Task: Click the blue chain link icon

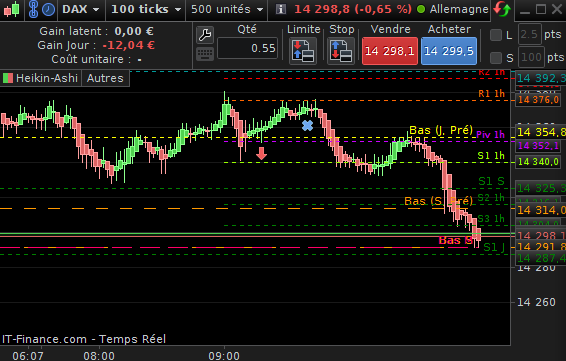Action: pyautogui.click(x=33, y=9)
